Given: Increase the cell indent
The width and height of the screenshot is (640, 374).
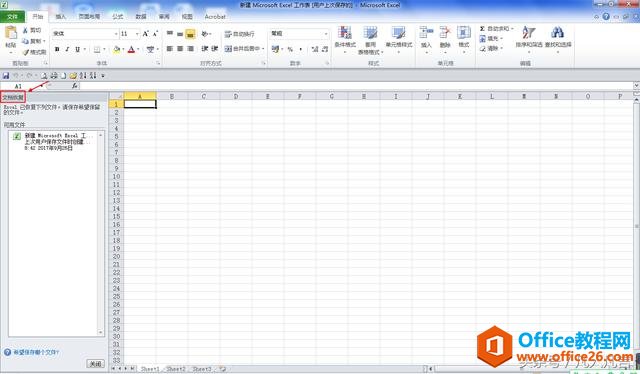Looking at the screenshot, I should (215, 49).
